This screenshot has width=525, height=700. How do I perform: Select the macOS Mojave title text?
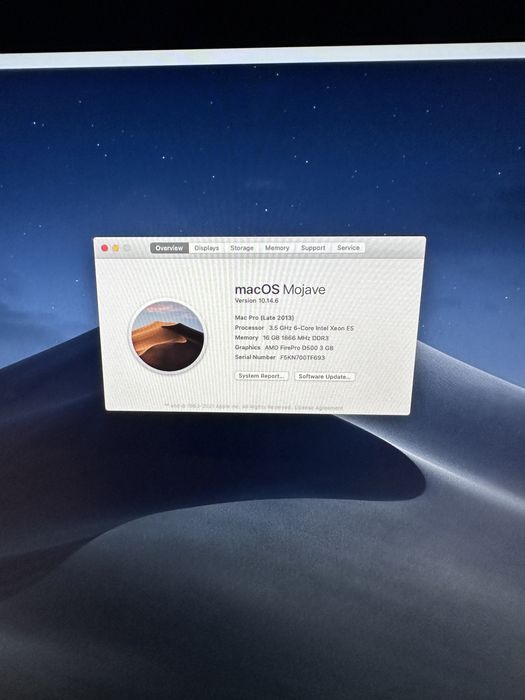point(280,289)
